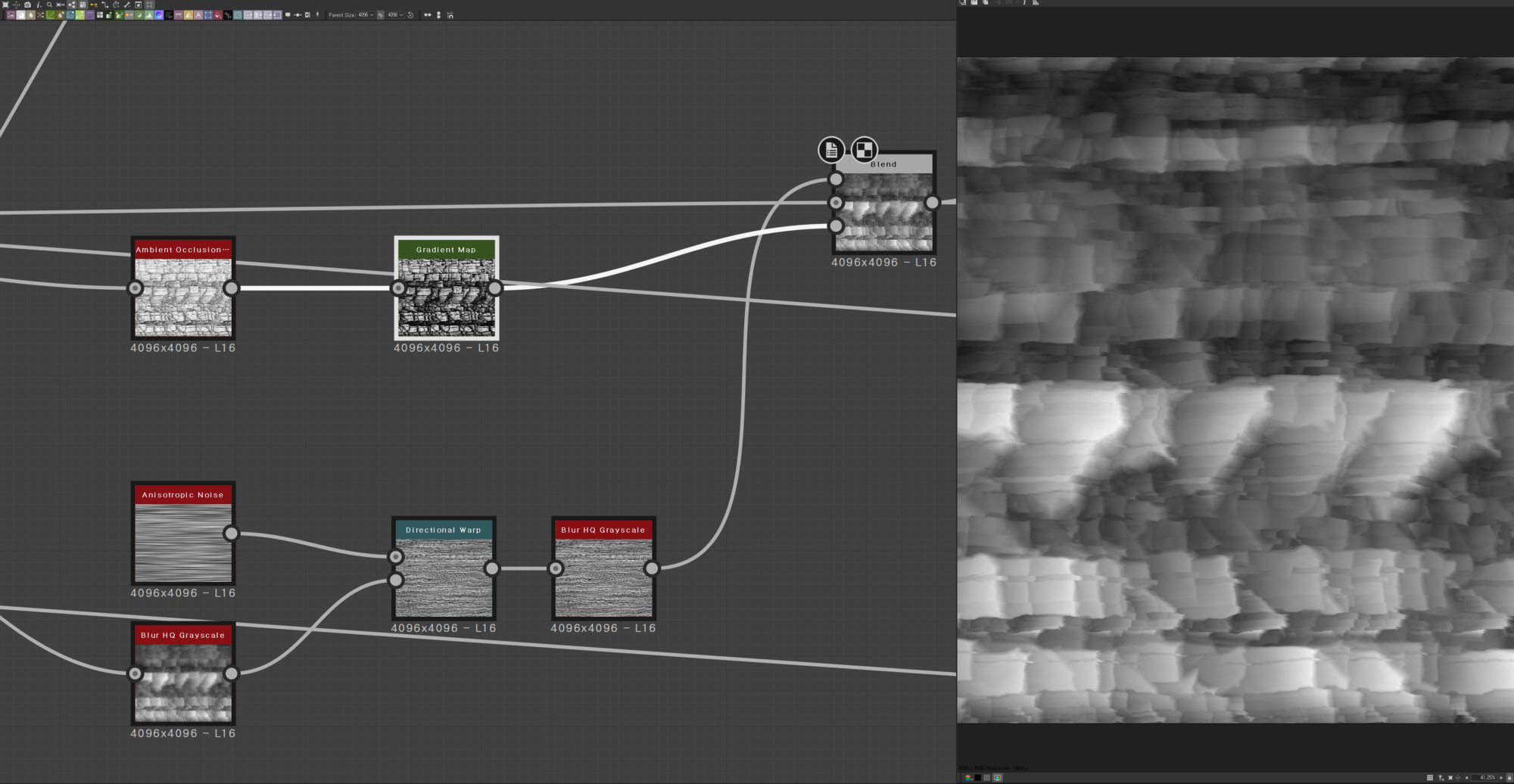Click the fit graph to view icon

(5, 5)
